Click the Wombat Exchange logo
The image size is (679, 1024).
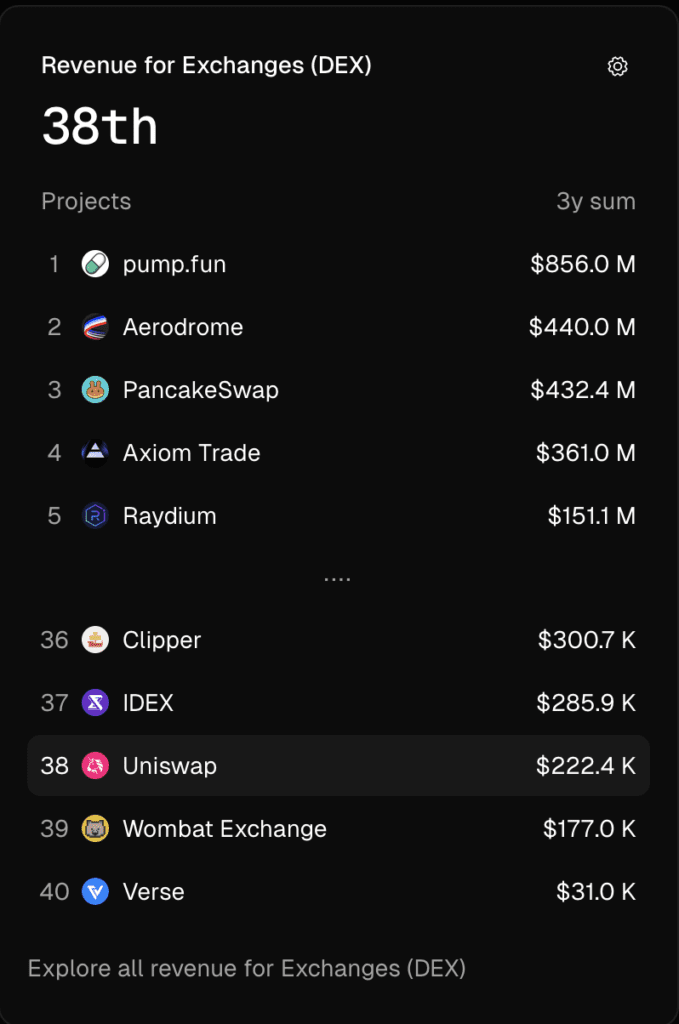click(x=95, y=829)
